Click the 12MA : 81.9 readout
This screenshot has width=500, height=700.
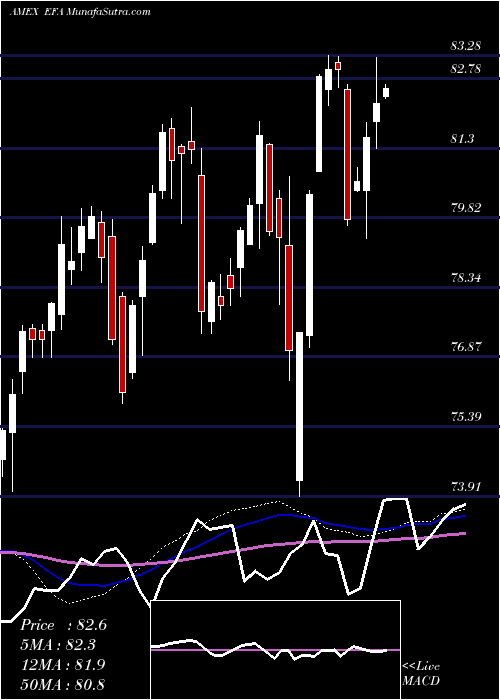(63, 665)
